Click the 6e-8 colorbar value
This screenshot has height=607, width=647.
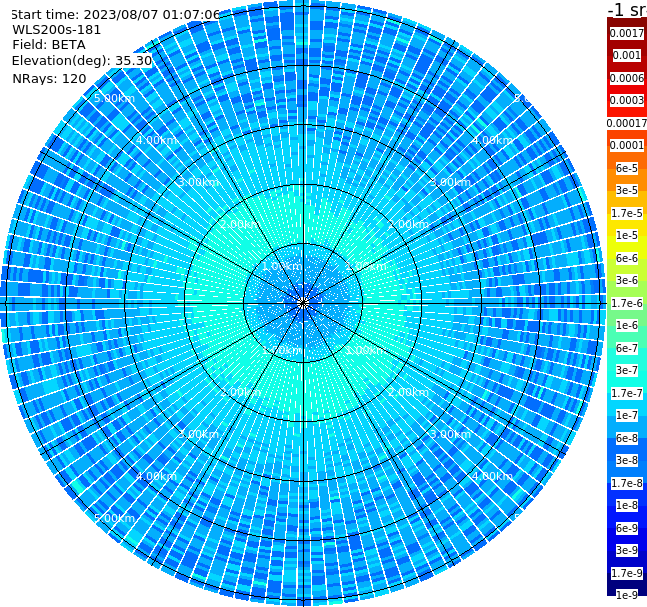point(627,438)
